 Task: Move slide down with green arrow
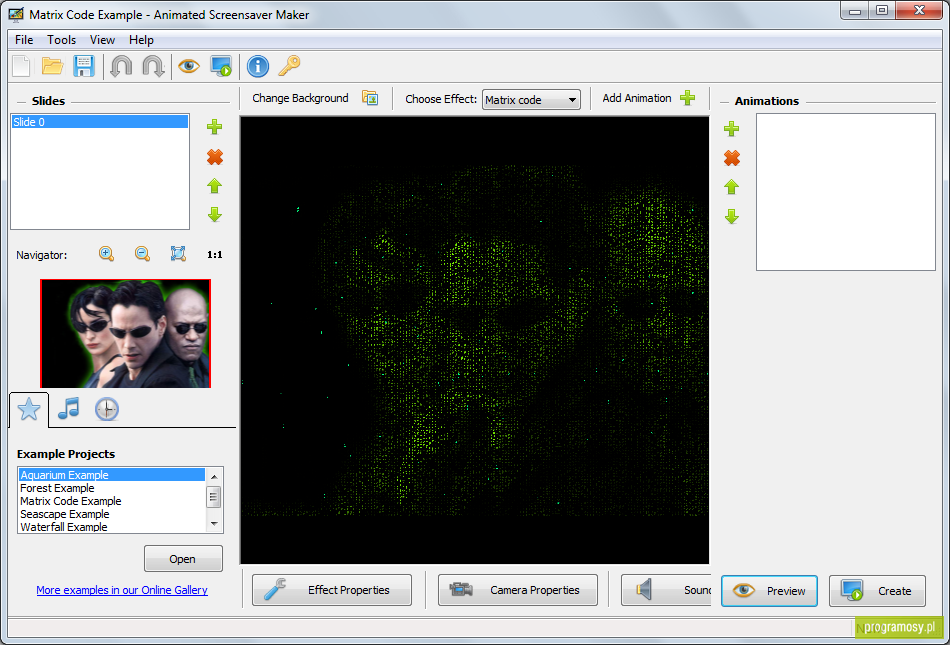[x=214, y=214]
